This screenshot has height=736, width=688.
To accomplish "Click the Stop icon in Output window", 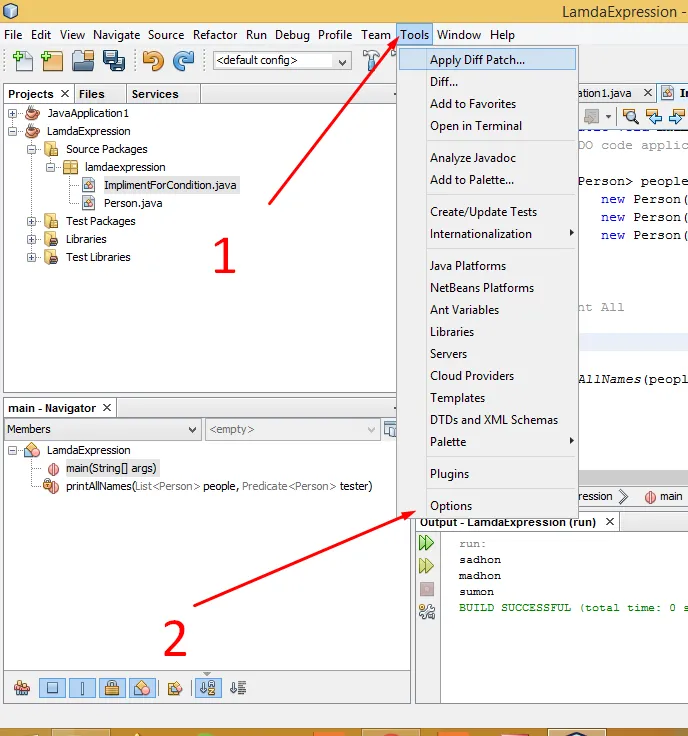I will point(427,589).
